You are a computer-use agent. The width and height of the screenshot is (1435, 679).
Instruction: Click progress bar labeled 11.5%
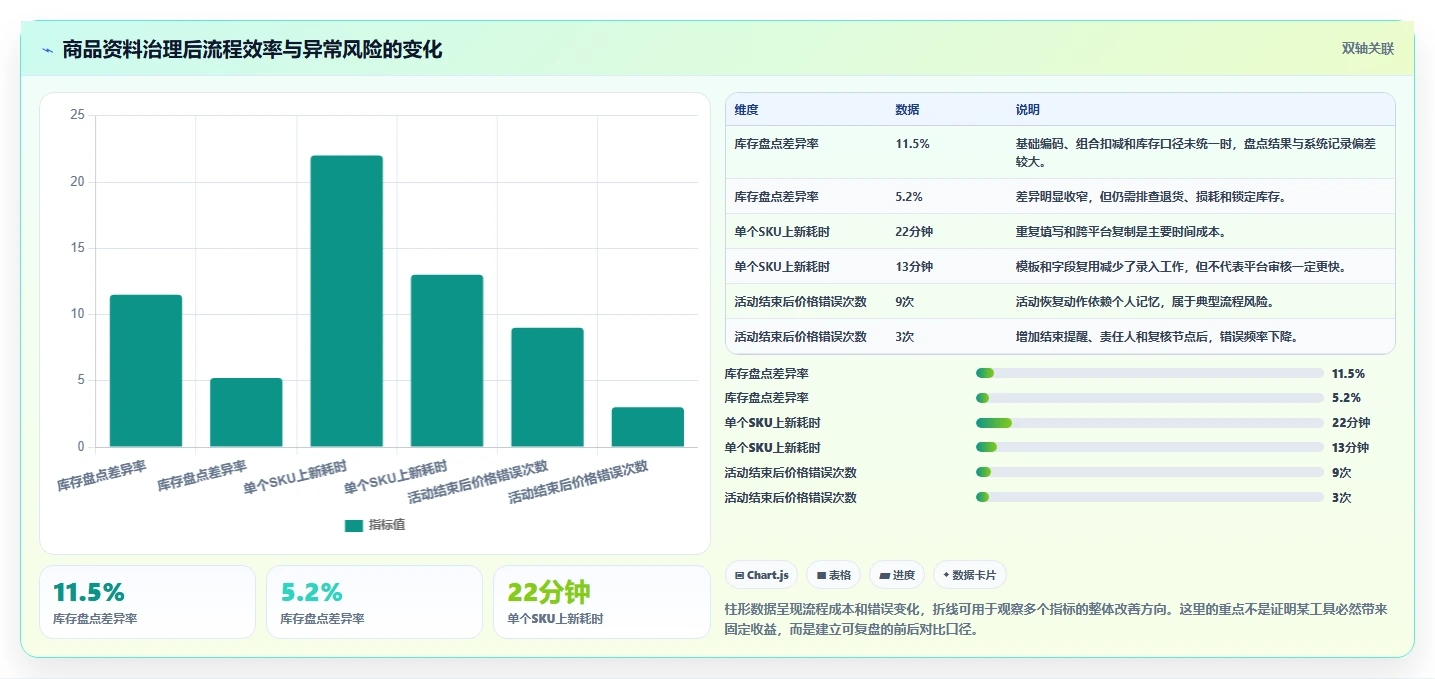pos(1150,373)
